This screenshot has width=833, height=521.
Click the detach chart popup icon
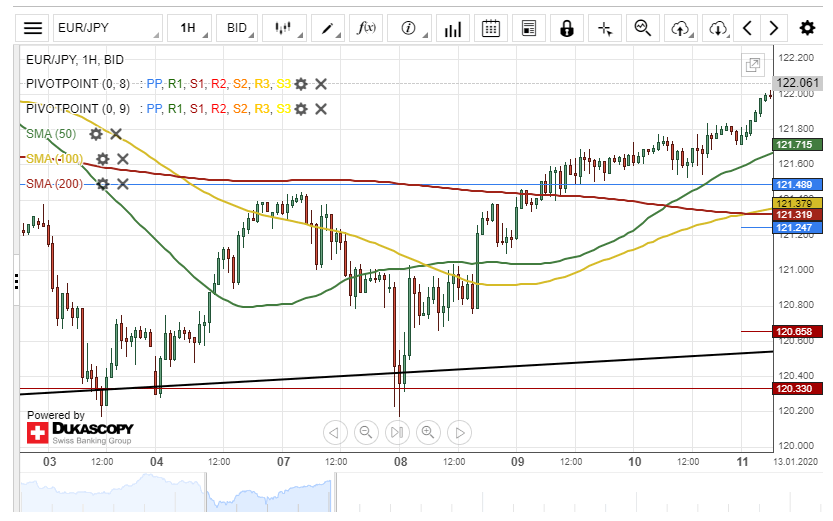tap(753, 65)
